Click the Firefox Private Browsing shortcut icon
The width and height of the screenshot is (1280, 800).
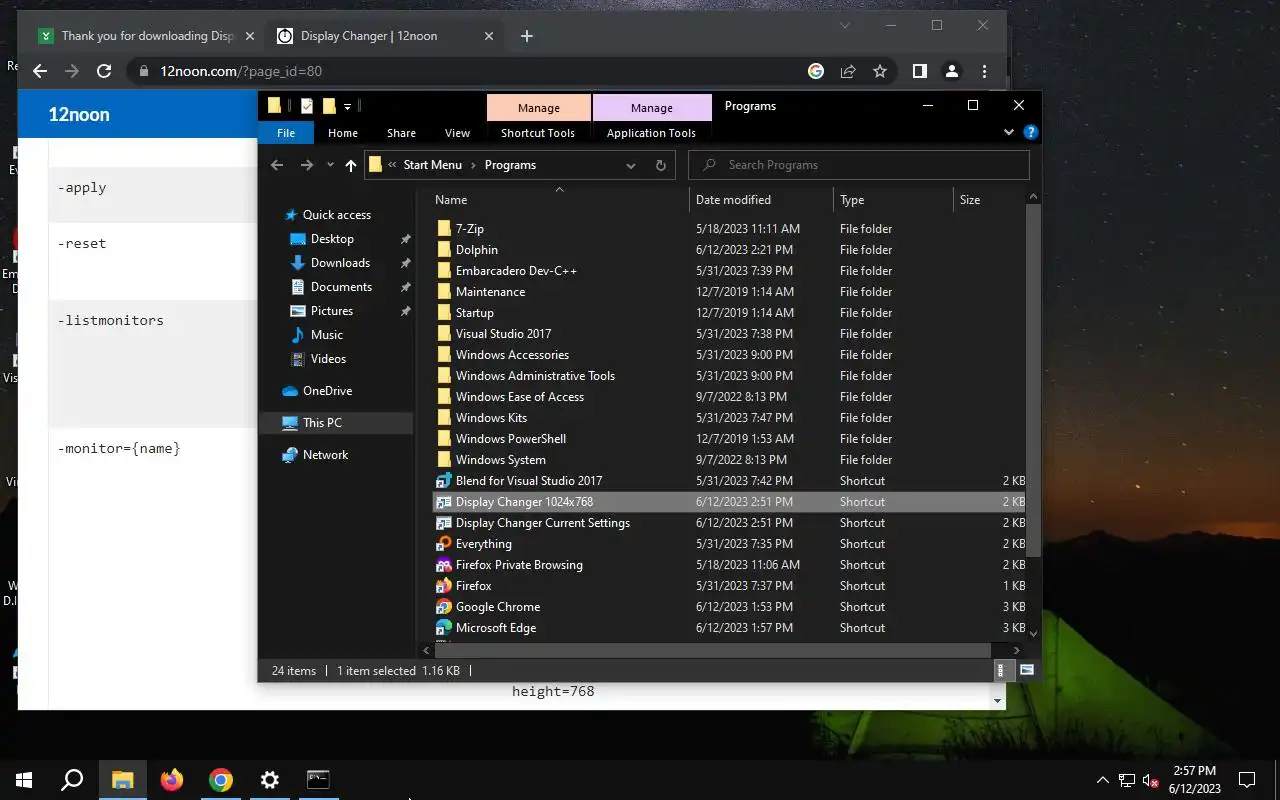pyautogui.click(x=444, y=565)
